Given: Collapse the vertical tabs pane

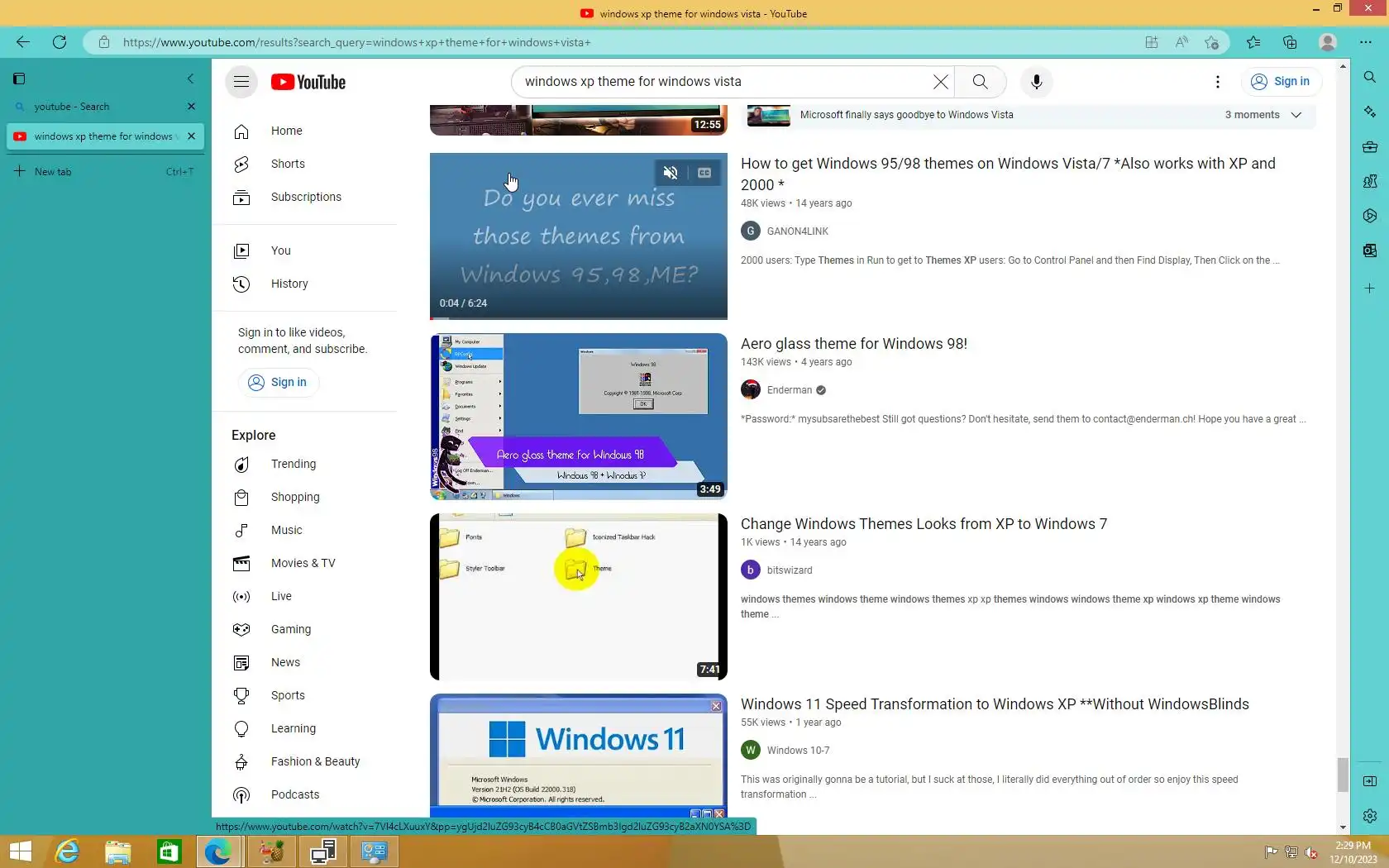Looking at the screenshot, I should (191, 79).
